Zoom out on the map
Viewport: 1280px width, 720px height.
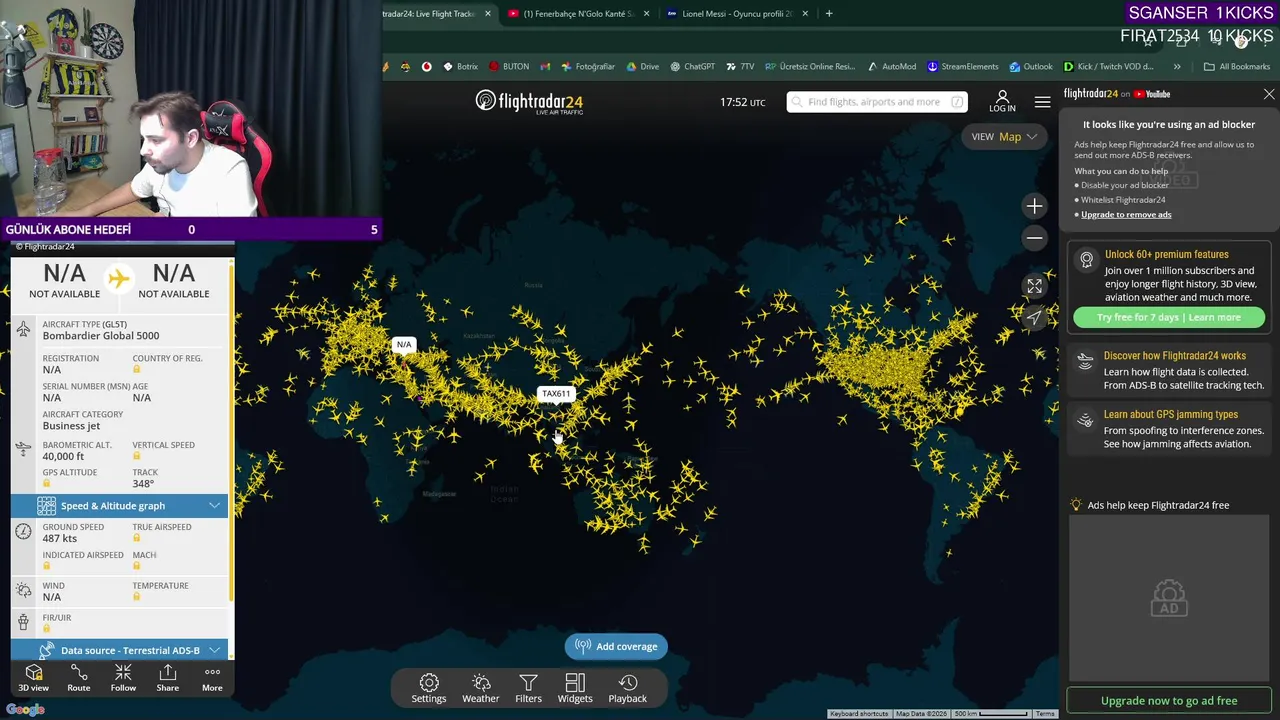pyautogui.click(x=1034, y=238)
